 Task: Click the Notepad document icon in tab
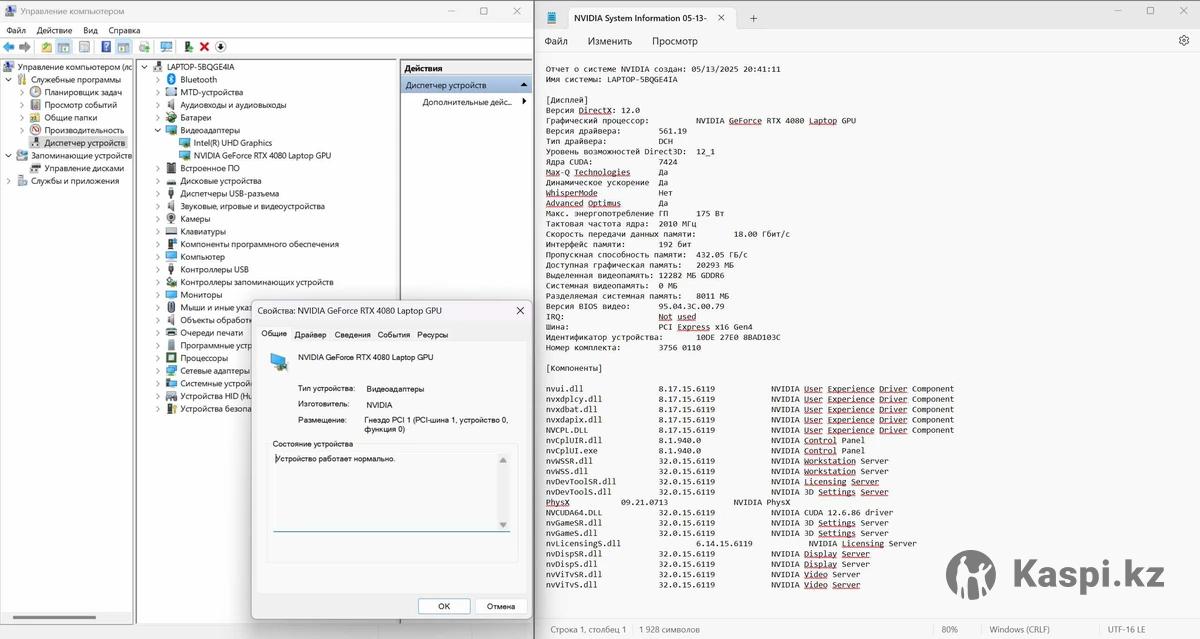552,18
